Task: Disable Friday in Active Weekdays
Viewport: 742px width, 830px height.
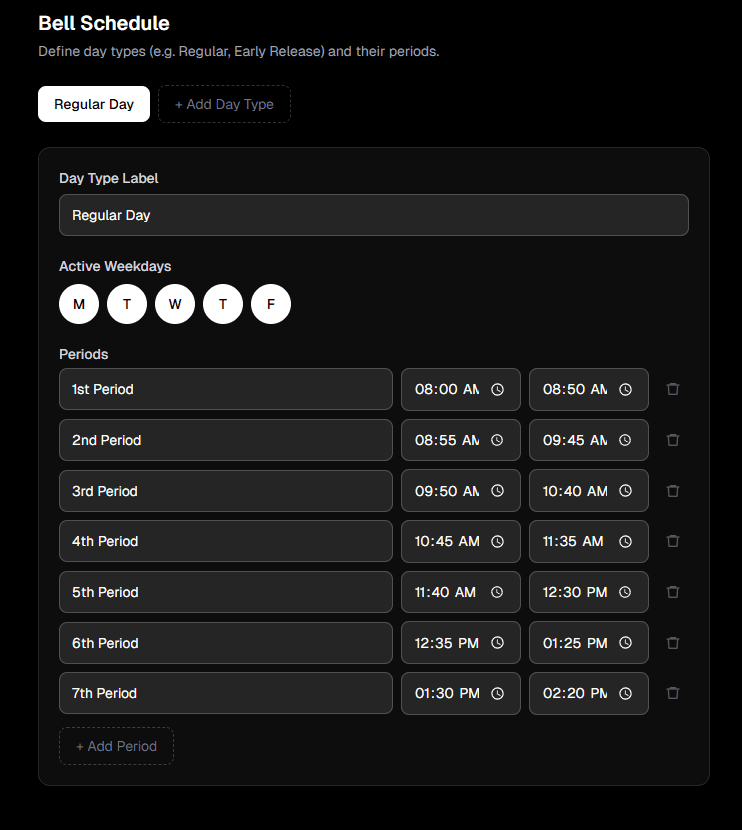Action: pyautogui.click(x=271, y=303)
